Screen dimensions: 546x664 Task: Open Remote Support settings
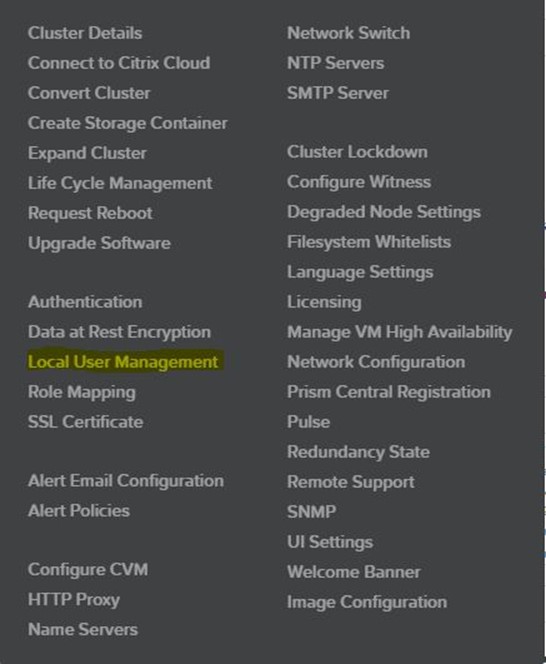coord(351,482)
